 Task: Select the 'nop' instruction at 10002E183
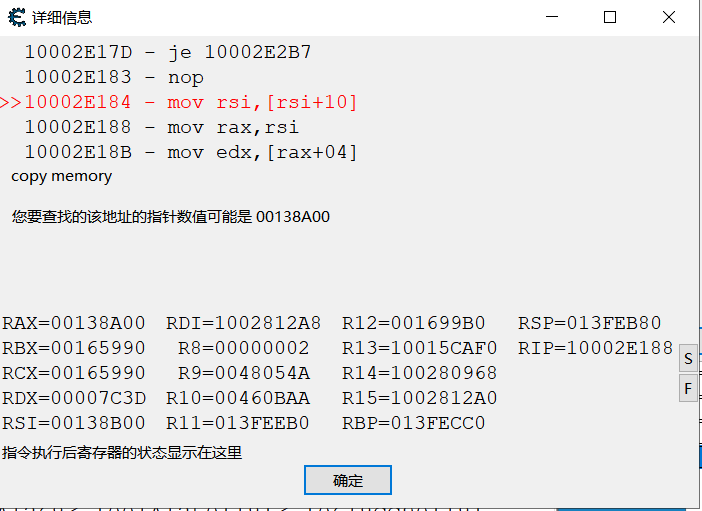114,77
